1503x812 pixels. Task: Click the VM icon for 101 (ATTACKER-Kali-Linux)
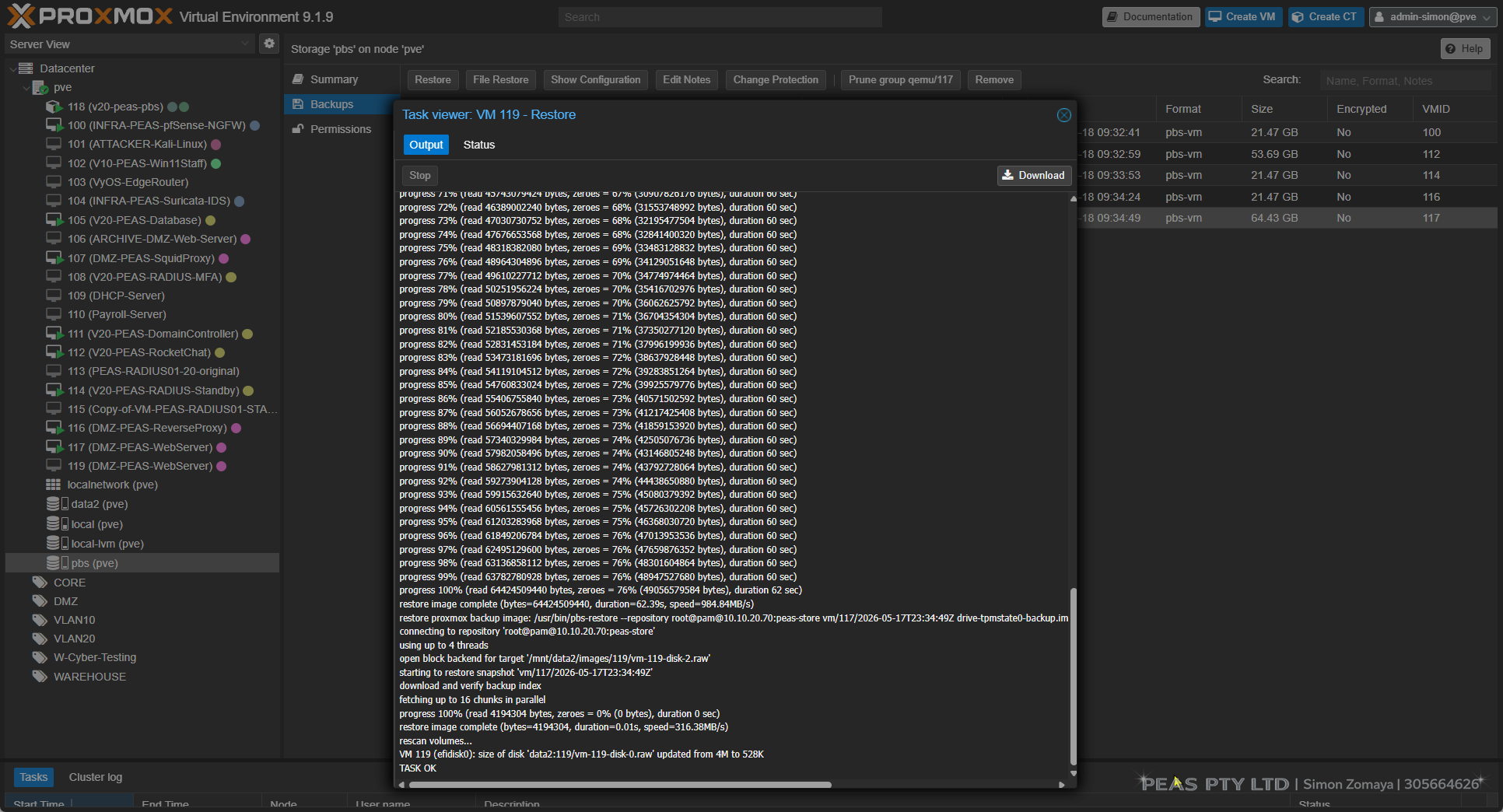click(54, 144)
